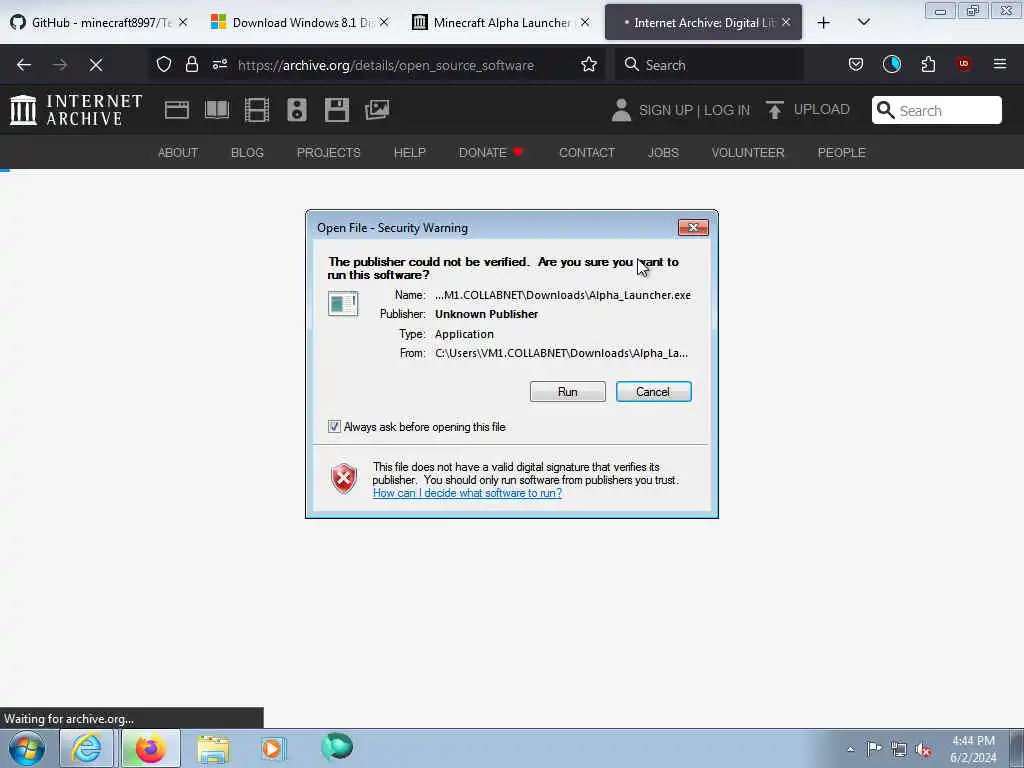Open the PEOPLE menu item

(841, 152)
